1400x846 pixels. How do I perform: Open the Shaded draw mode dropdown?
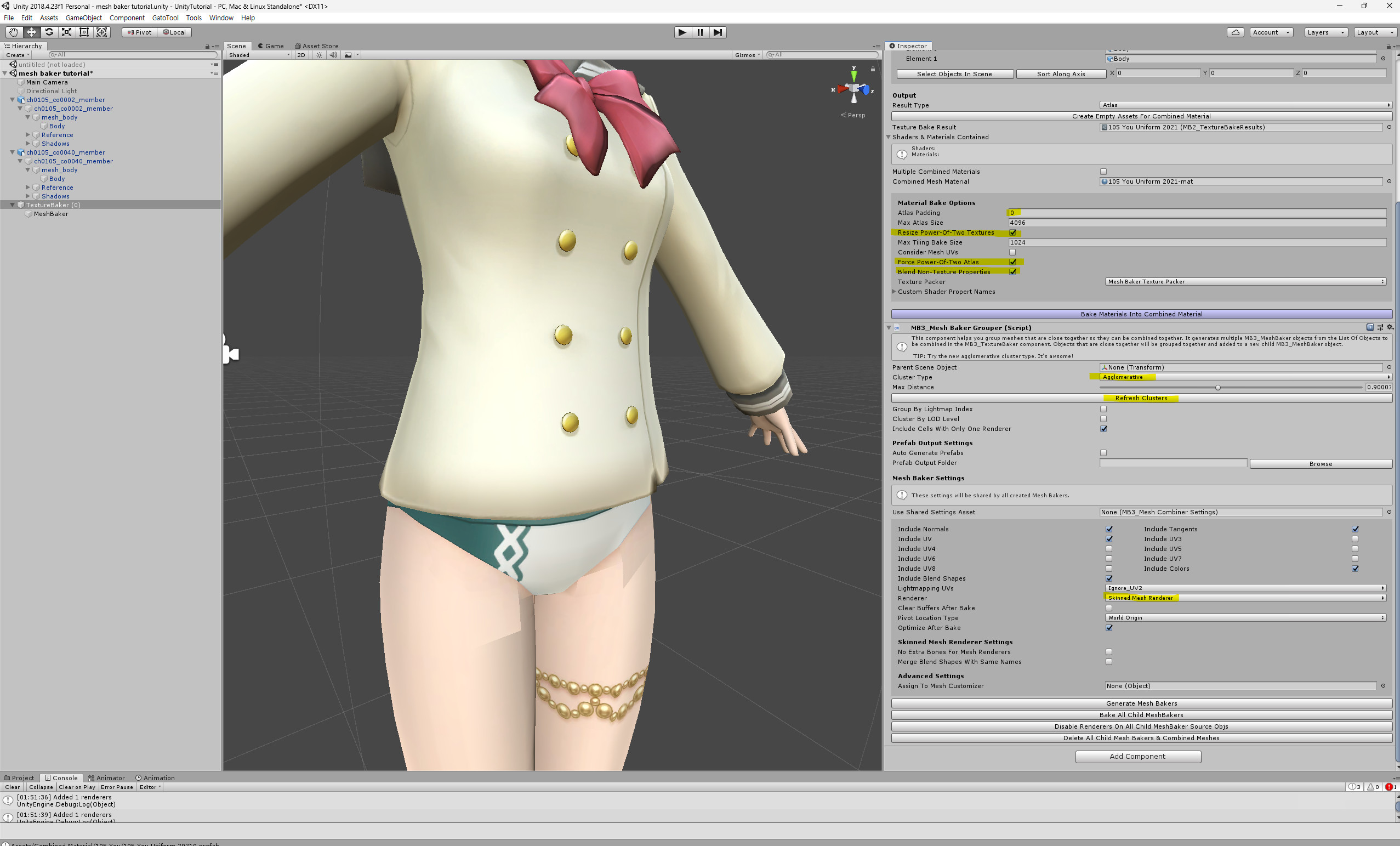(259, 55)
